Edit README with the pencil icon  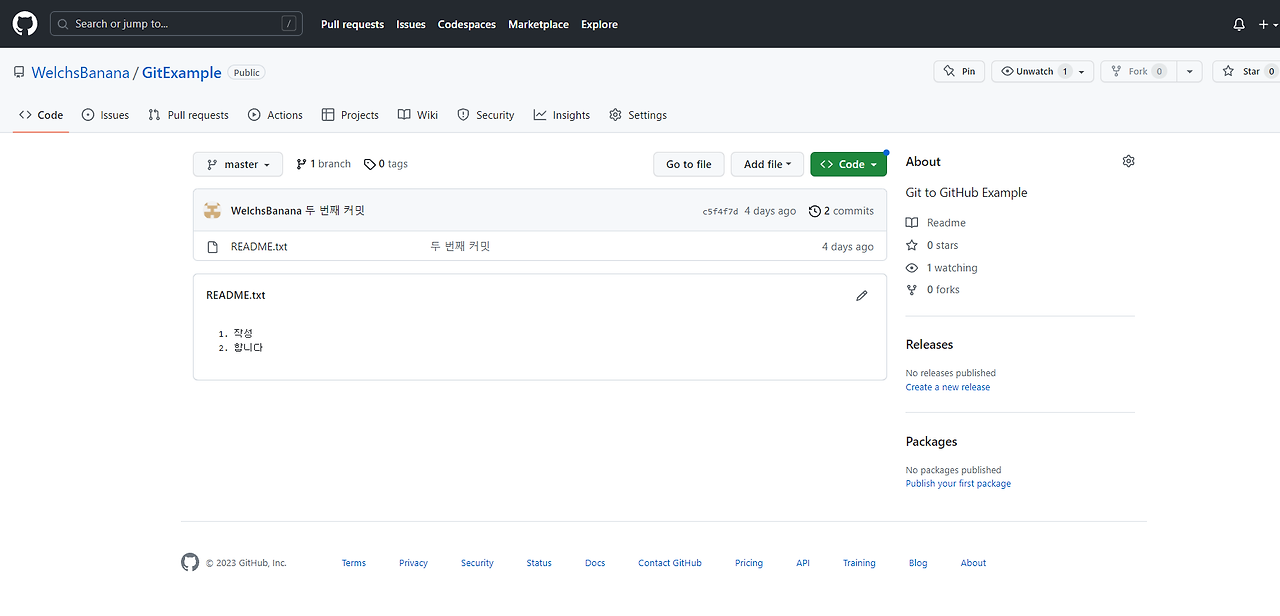(862, 295)
